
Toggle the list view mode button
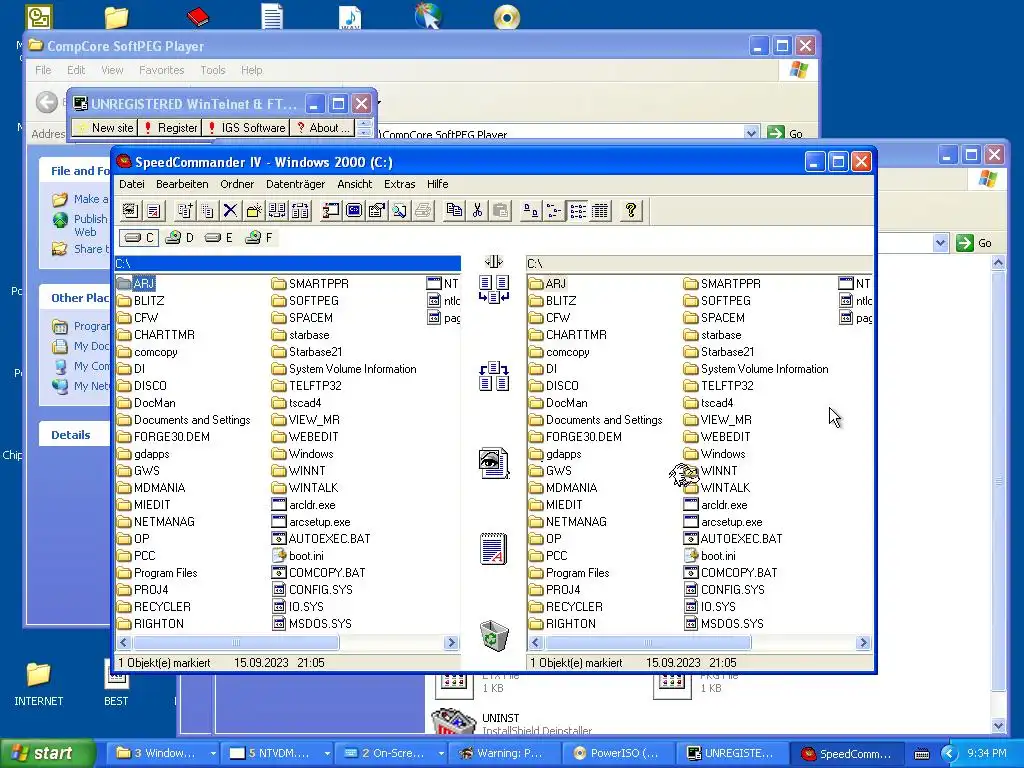(x=577, y=211)
